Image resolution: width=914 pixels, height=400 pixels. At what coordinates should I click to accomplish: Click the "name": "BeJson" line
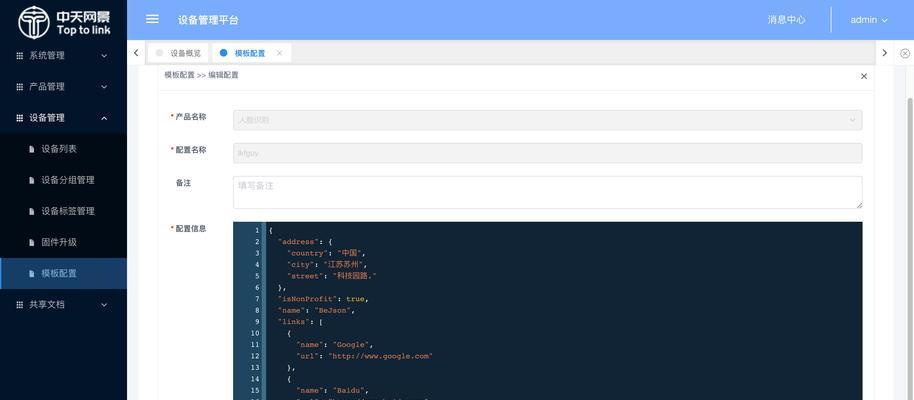pos(317,310)
